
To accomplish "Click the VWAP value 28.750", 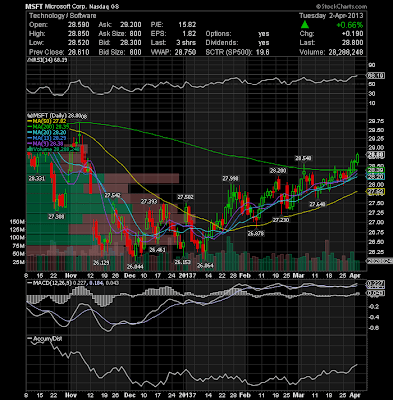I will [x=185, y=52].
